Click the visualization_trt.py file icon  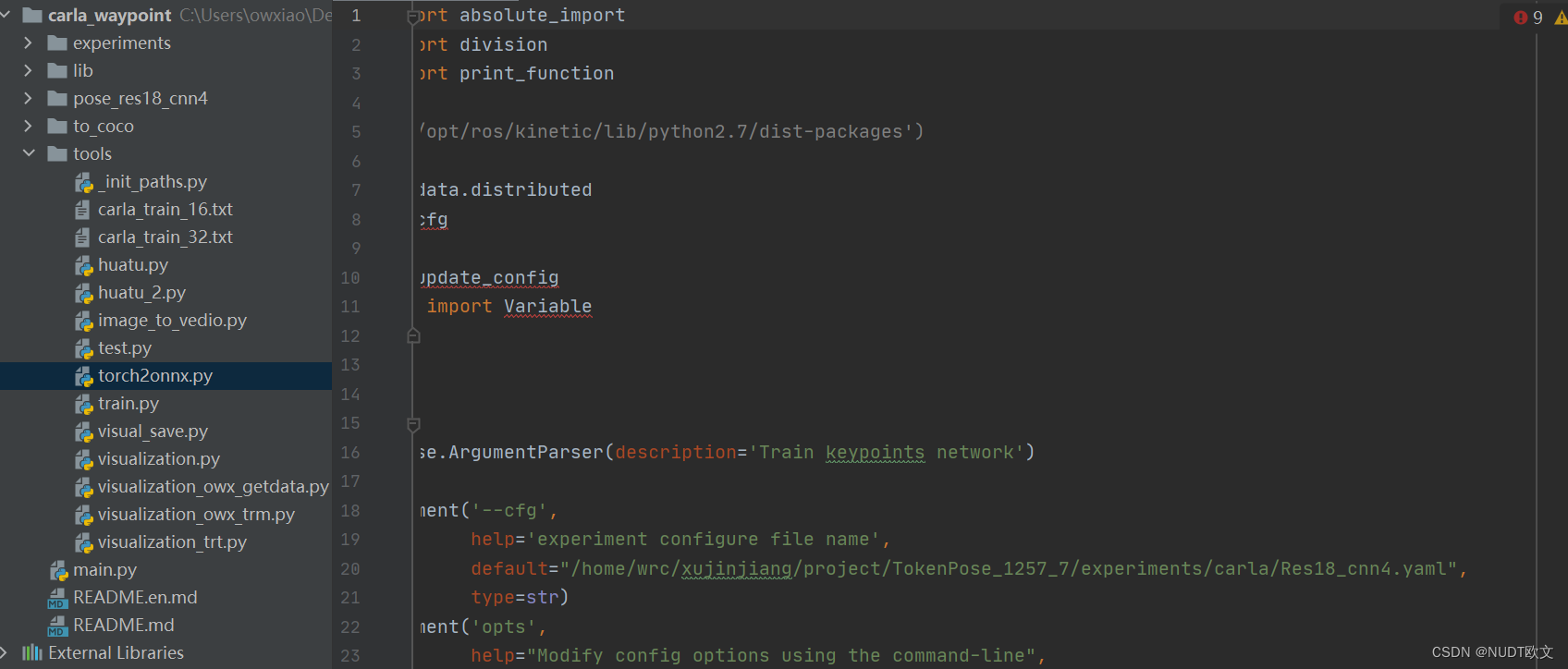[x=84, y=542]
